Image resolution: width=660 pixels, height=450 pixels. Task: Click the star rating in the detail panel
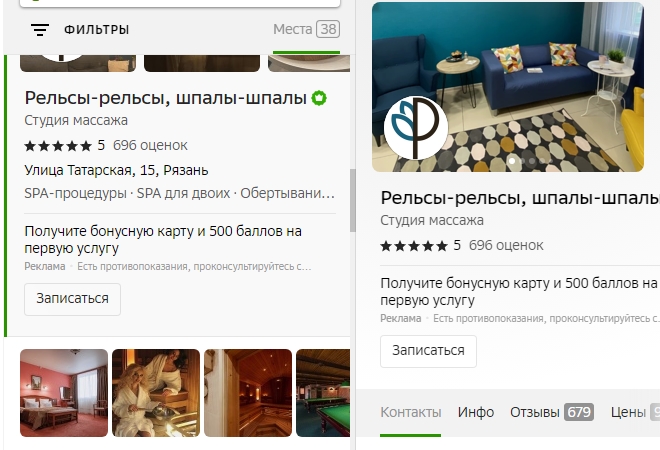(414, 246)
